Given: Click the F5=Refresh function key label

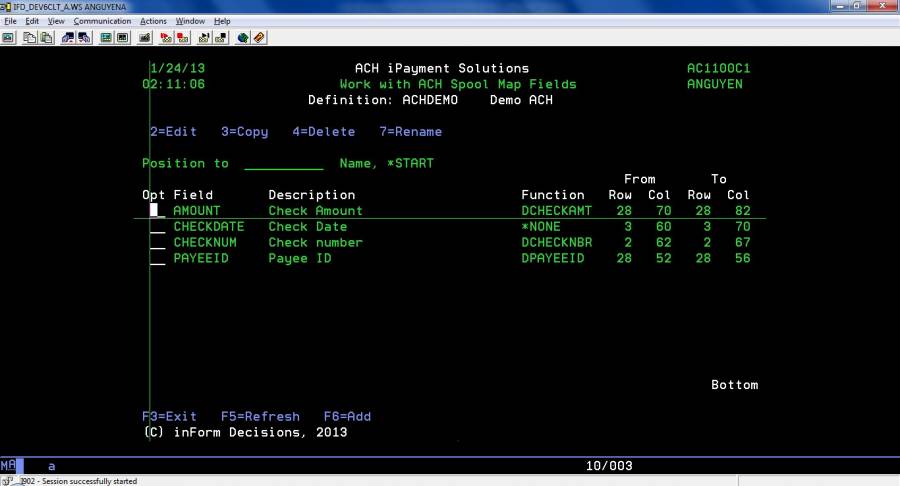Looking at the screenshot, I should (259, 417).
